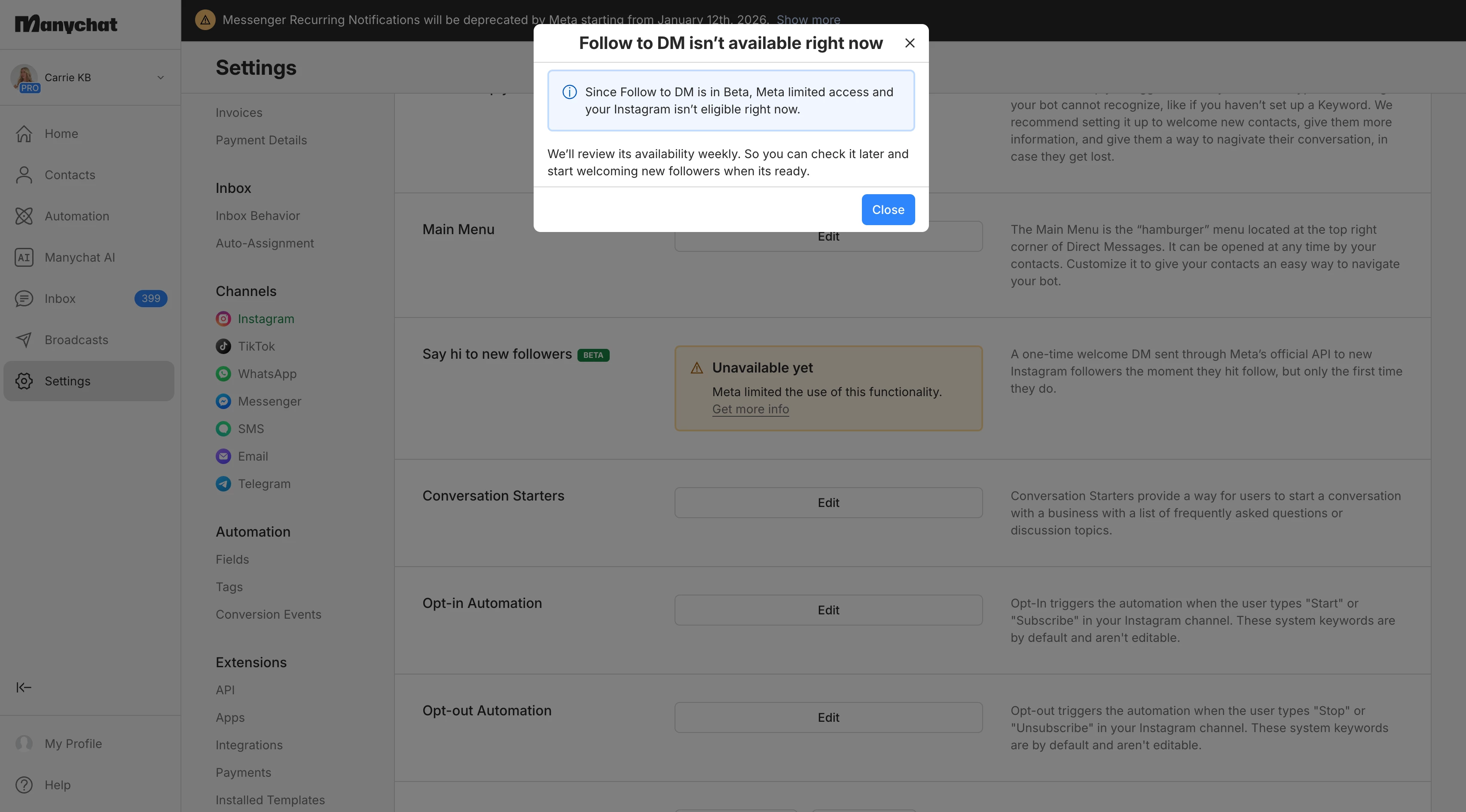Click Show more in the banner
1466x812 pixels.
point(808,20)
